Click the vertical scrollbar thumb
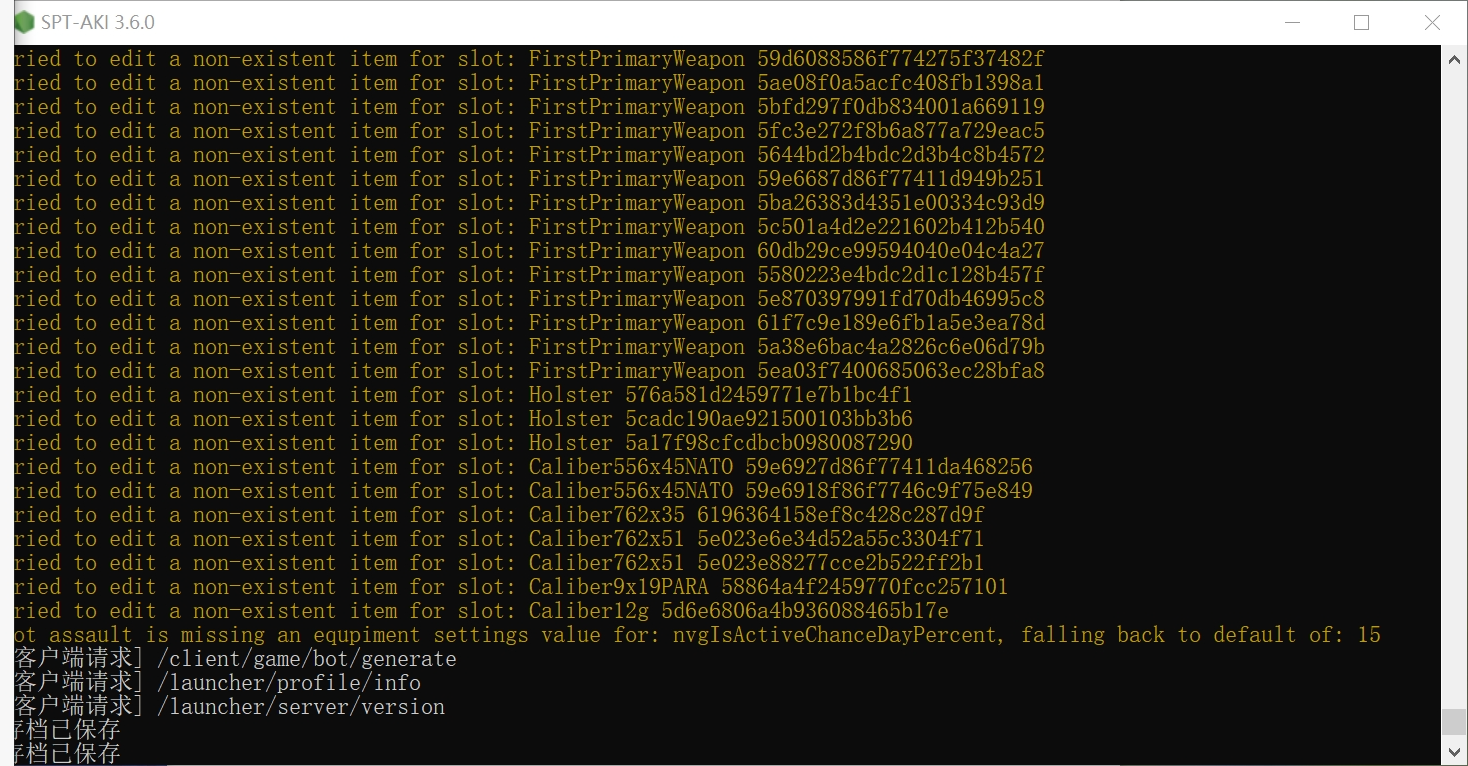The image size is (1468, 766). click(x=1454, y=721)
